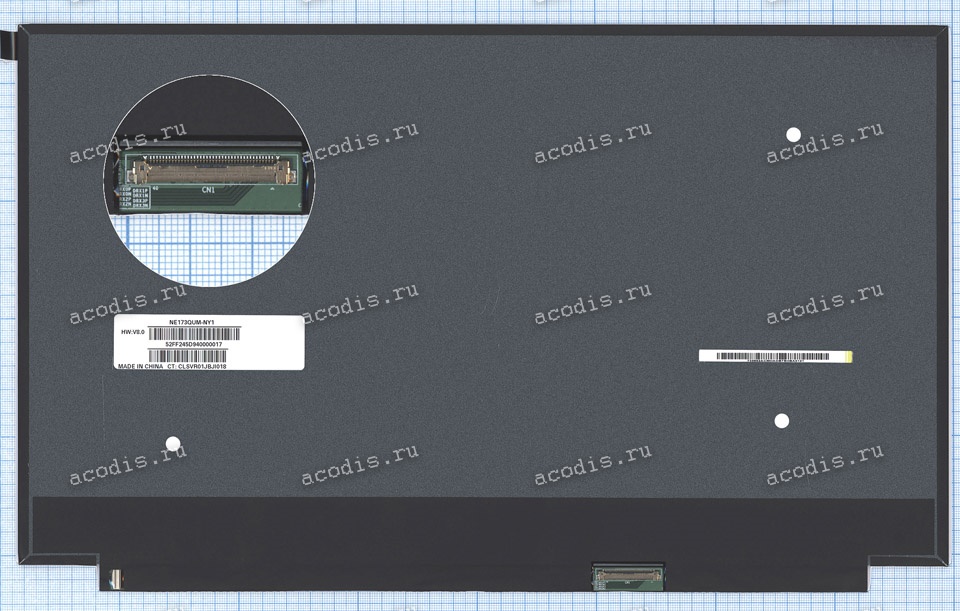Viewport: 960px width, 611px height.
Task: Click the CT: CLSVR01JBJI018 code text
Action: coord(197,366)
